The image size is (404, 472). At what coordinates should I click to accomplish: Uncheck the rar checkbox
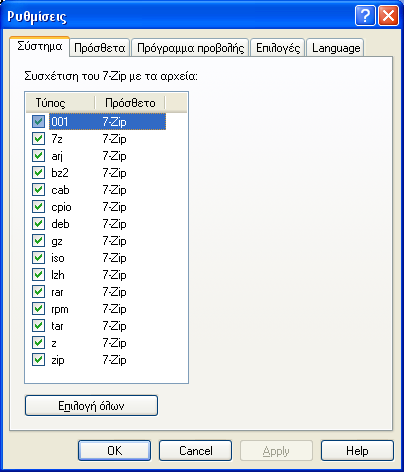(38, 291)
